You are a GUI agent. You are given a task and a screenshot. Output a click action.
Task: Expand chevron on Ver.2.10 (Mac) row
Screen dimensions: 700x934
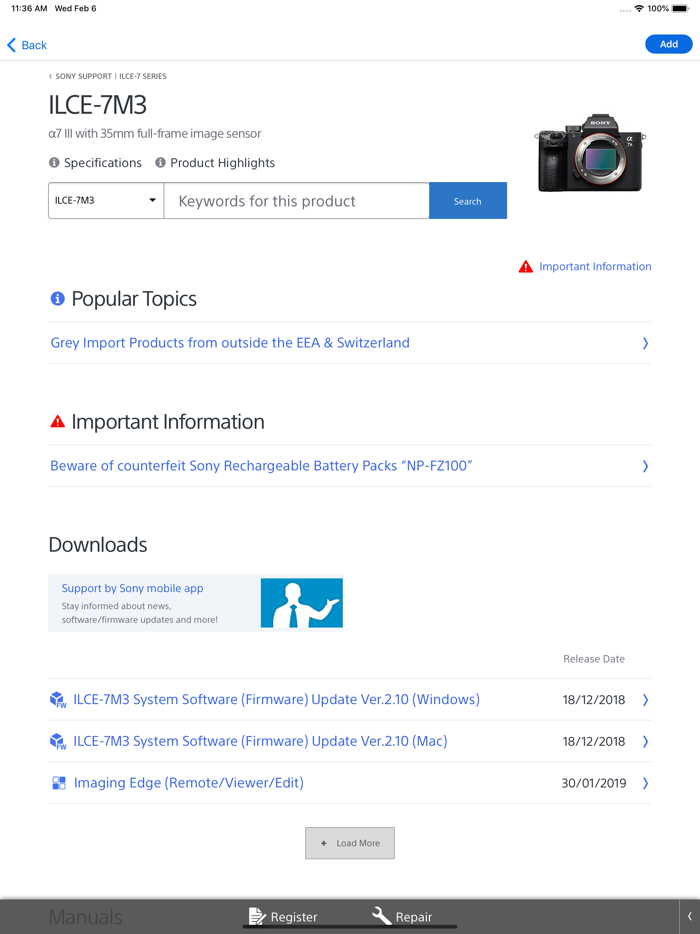click(x=645, y=742)
